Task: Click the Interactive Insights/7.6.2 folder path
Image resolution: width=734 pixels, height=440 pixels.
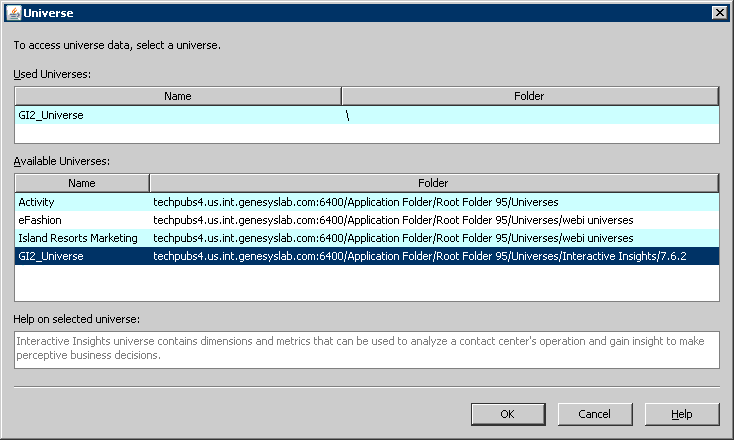Action: pos(419,256)
